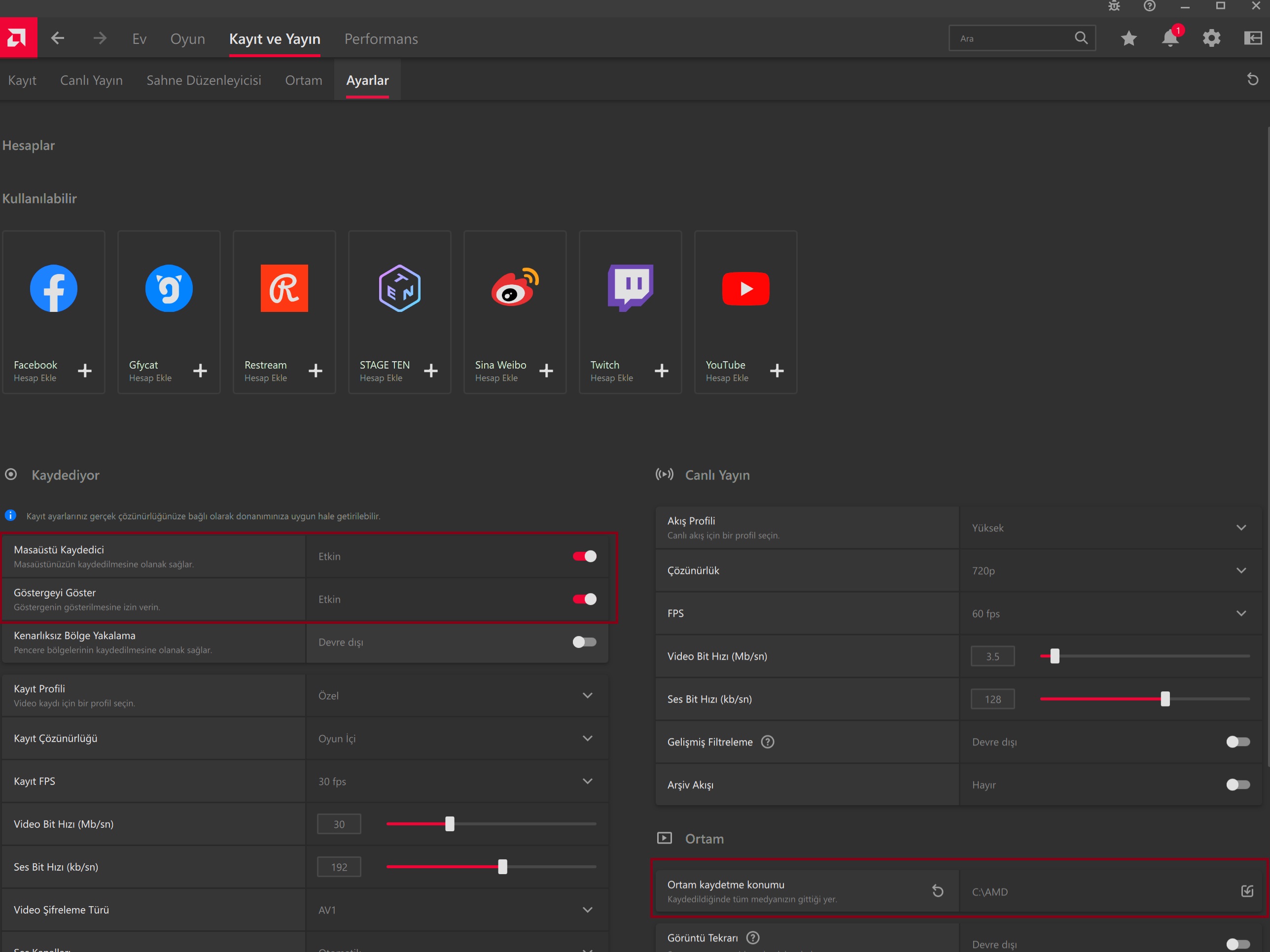Image resolution: width=1270 pixels, height=952 pixels.
Task: Select the Ayarlar sub-tab
Action: coord(367,80)
